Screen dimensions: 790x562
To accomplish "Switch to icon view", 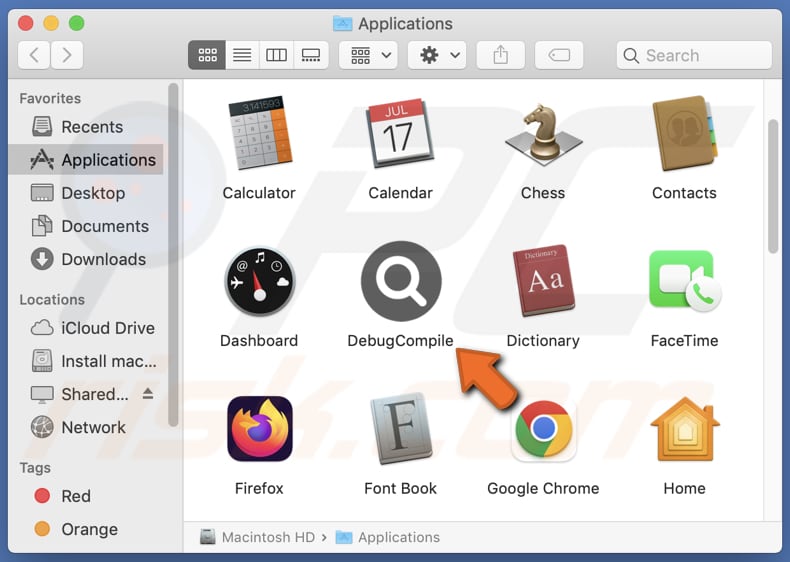I will [207, 55].
